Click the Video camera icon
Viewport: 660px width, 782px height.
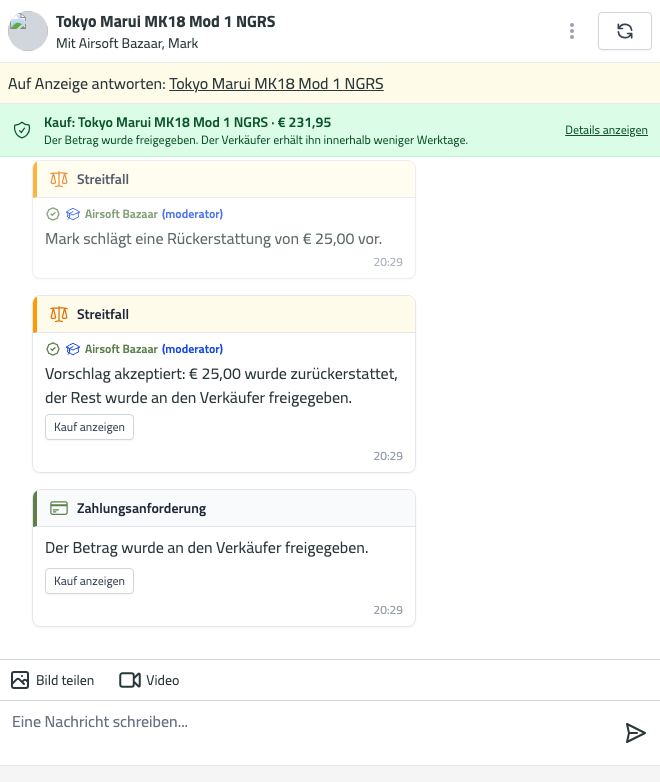pos(130,680)
